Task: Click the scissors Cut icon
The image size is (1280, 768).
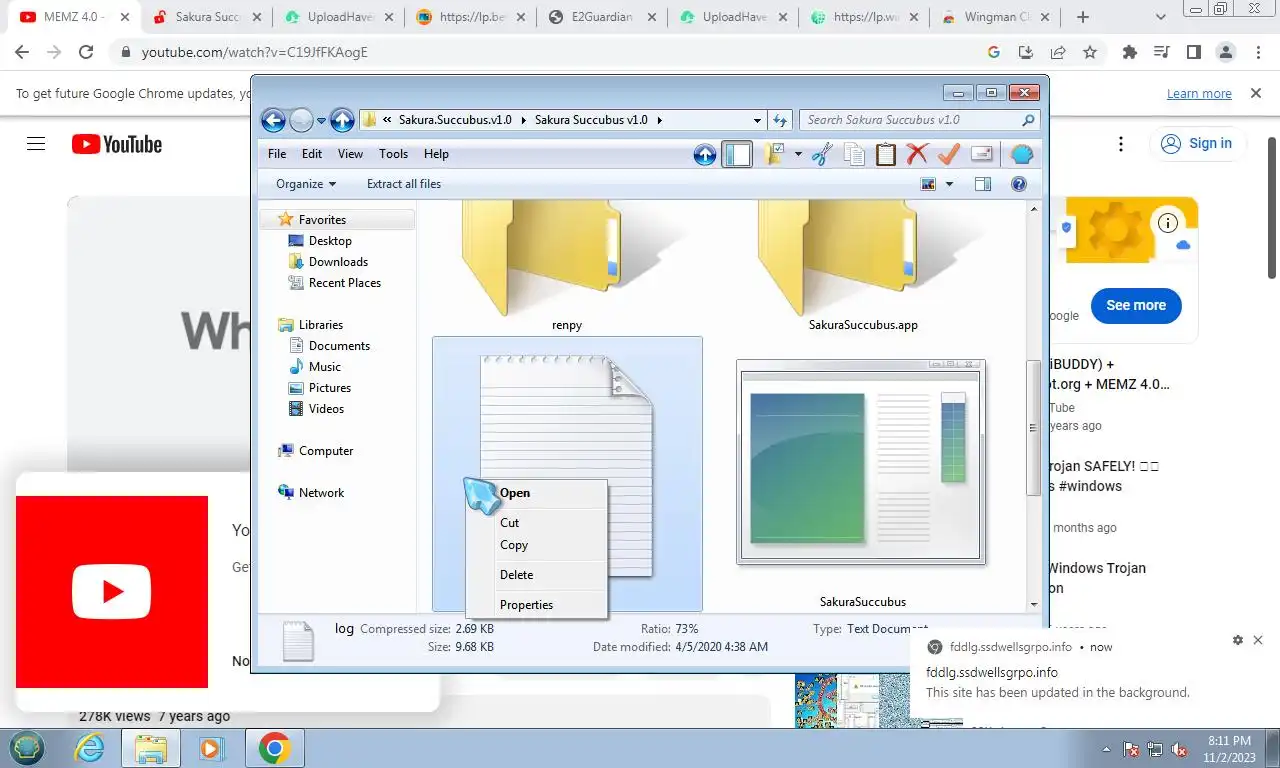Action: 822,154
